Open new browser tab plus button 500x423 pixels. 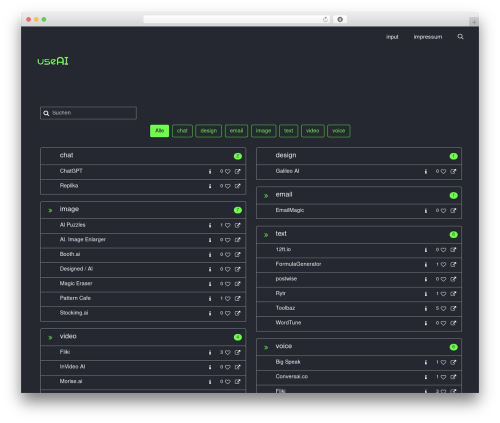[x=474, y=22]
